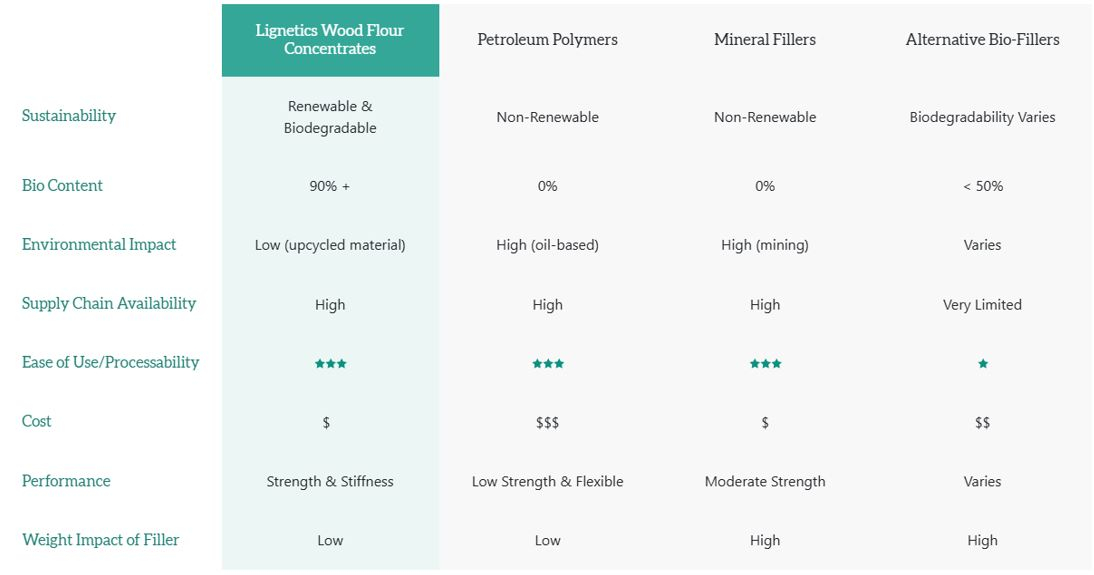The height and width of the screenshot is (575, 1094).
Task: Click the Lignetics Wood Flour Concentrates header
Action: pos(330,40)
